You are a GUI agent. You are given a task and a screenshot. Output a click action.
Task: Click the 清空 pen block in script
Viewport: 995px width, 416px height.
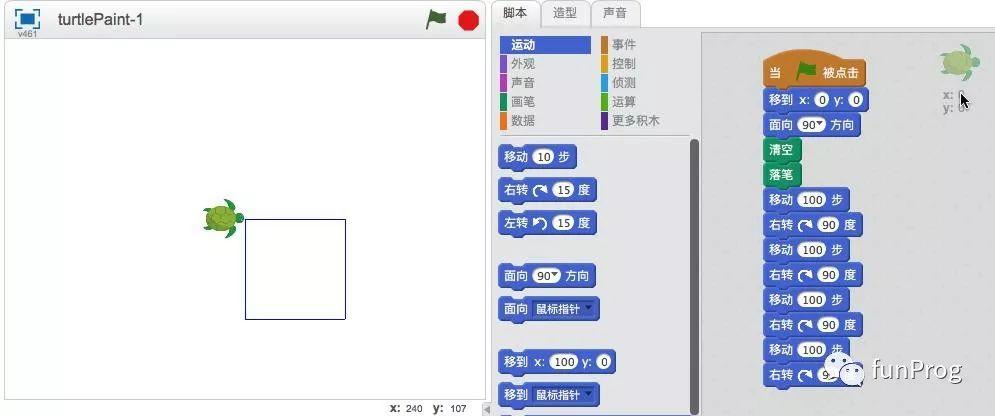coord(782,150)
